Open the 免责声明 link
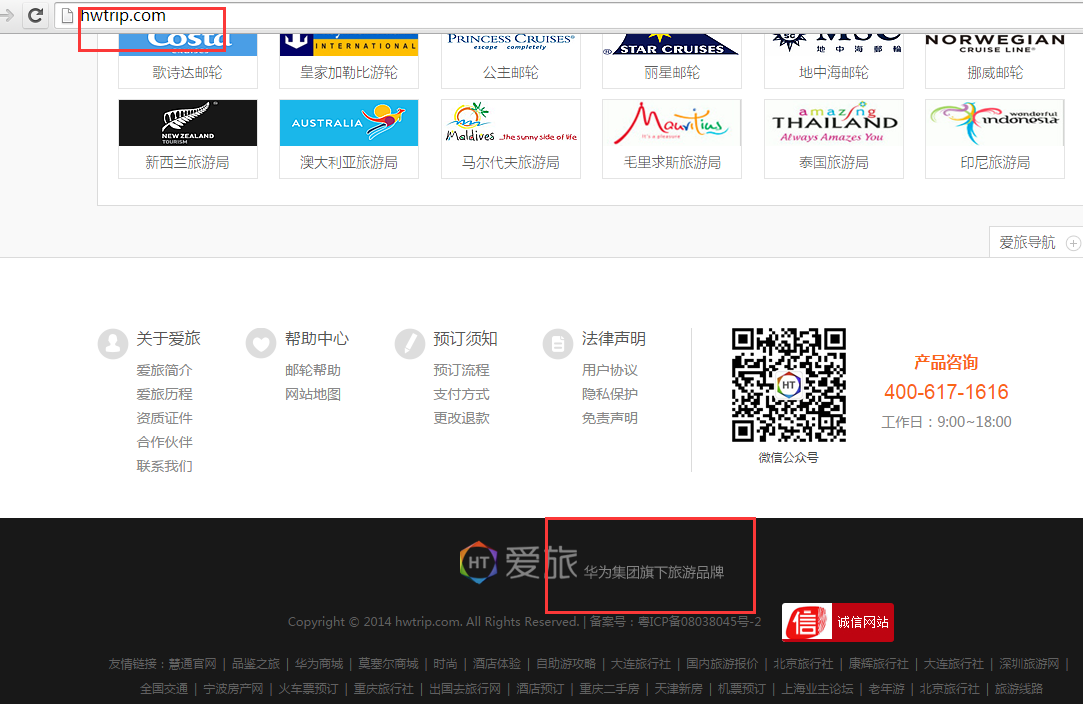Image resolution: width=1083 pixels, height=704 pixels. click(610, 418)
